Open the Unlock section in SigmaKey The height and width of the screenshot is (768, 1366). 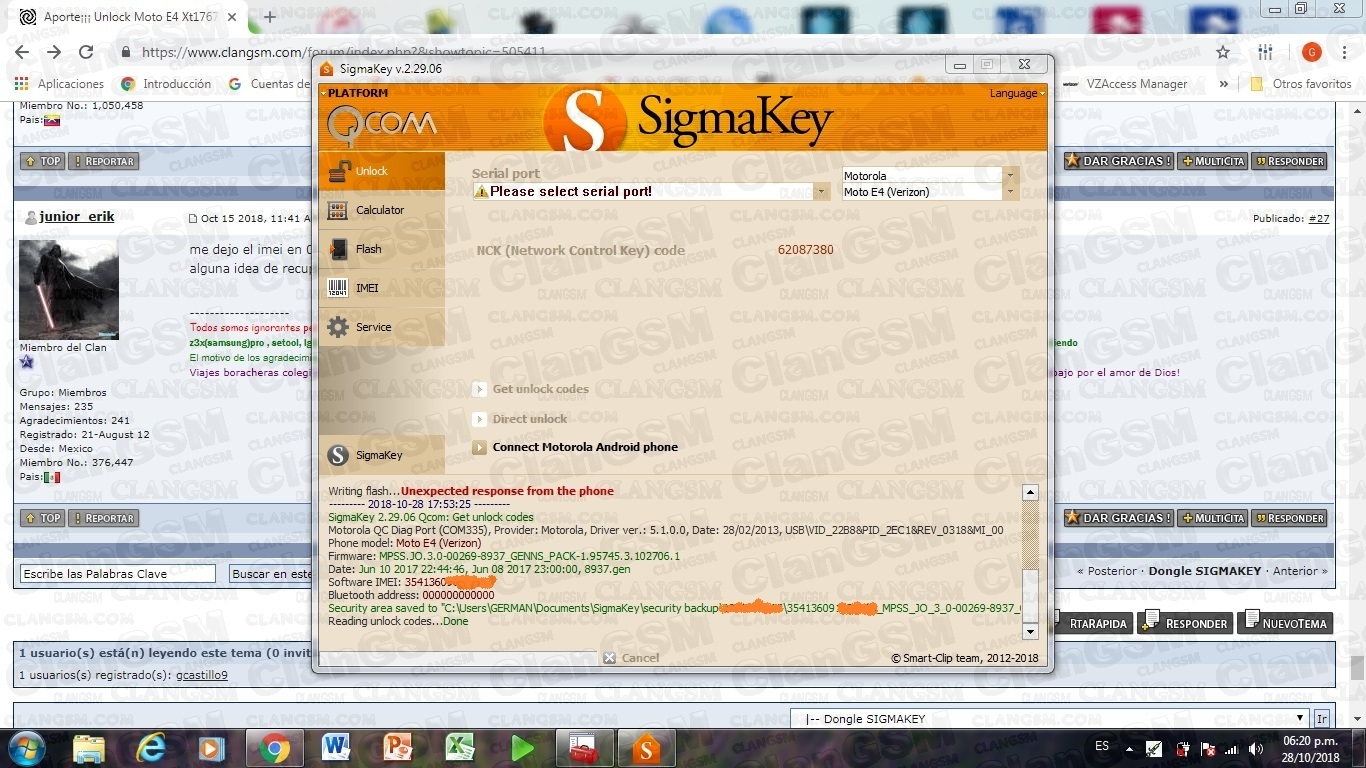(x=381, y=171)
